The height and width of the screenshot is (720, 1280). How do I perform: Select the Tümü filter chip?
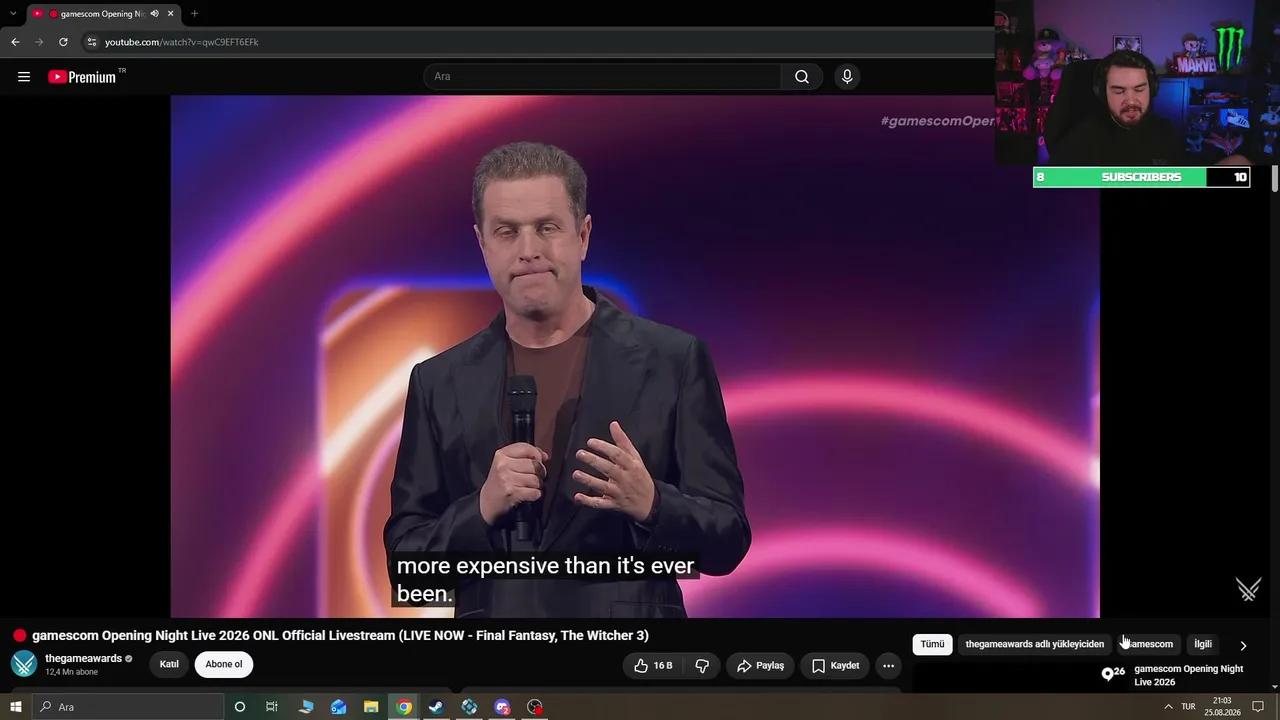coord(932,644)
